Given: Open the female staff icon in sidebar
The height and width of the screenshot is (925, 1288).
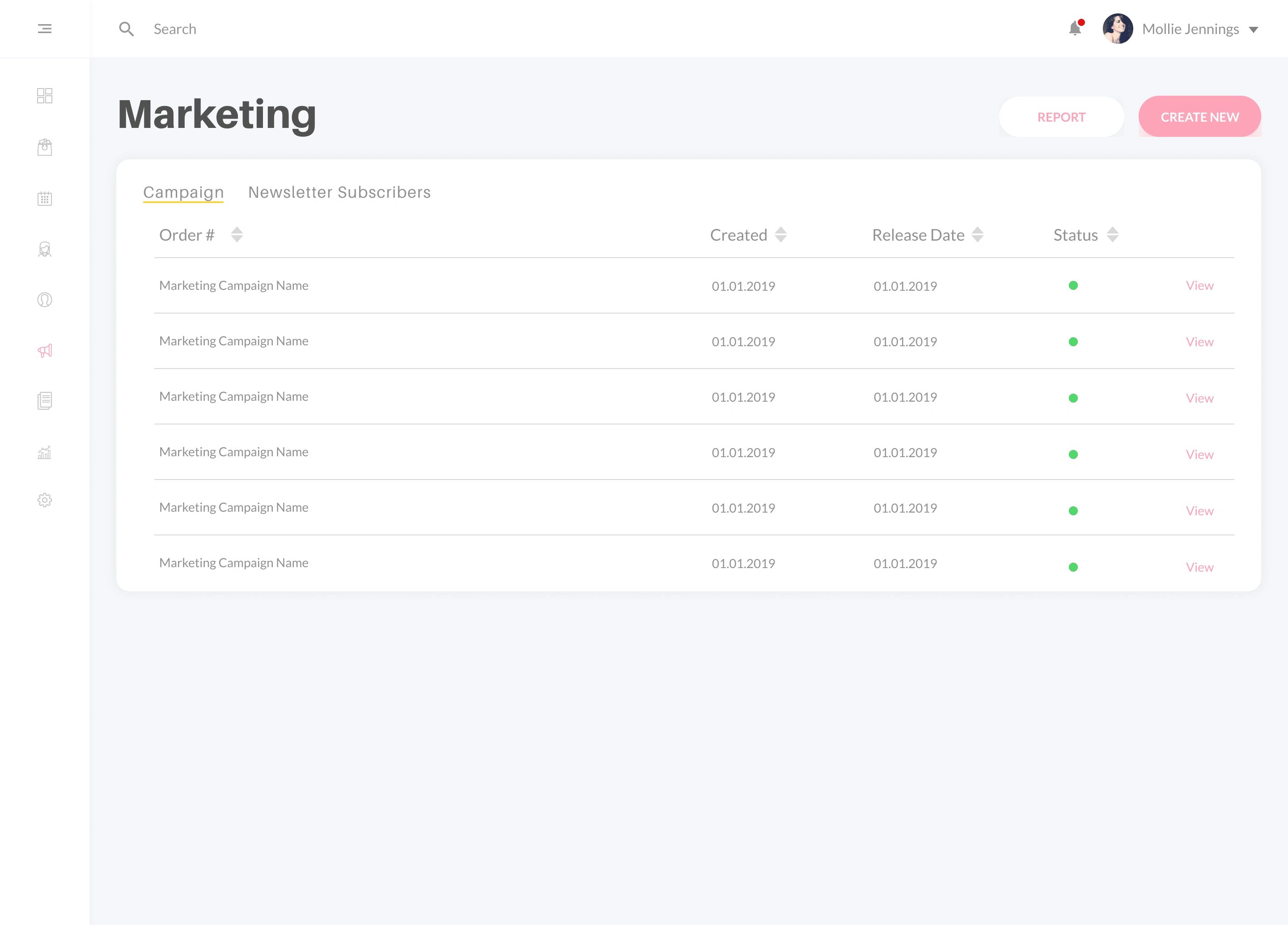Looking at the screenshot, I should [x=44, y=249].
